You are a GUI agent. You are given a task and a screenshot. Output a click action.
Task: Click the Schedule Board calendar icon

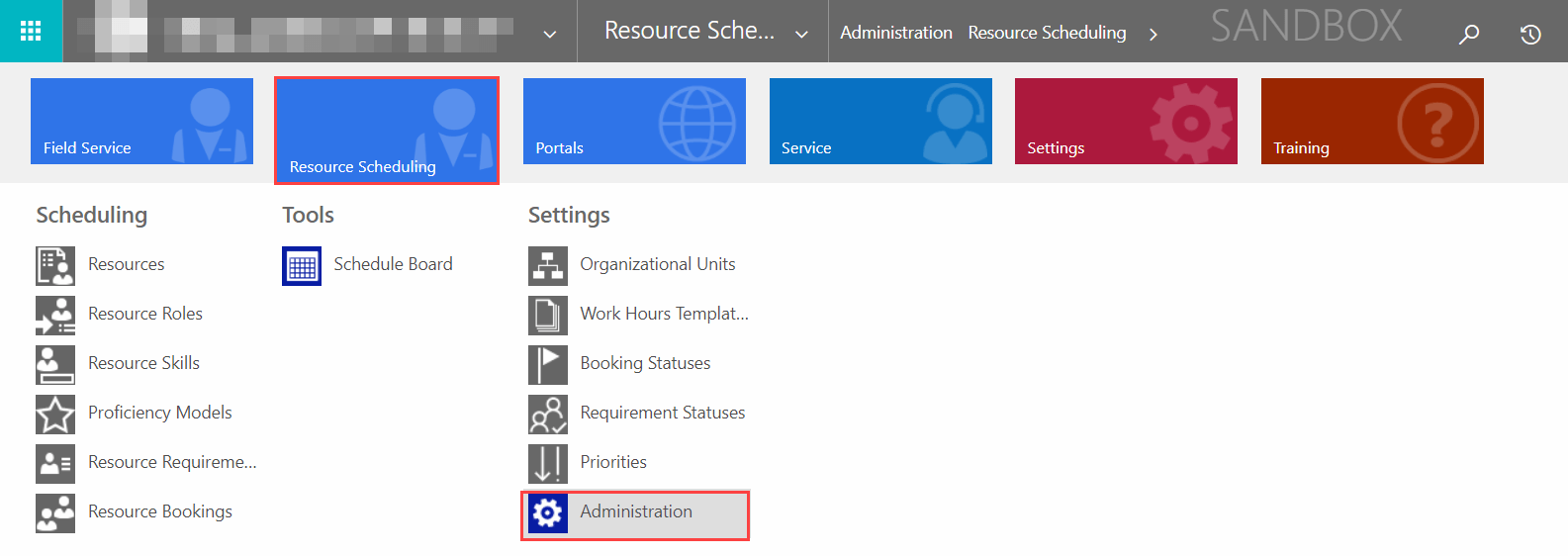(x=302, y=265)
